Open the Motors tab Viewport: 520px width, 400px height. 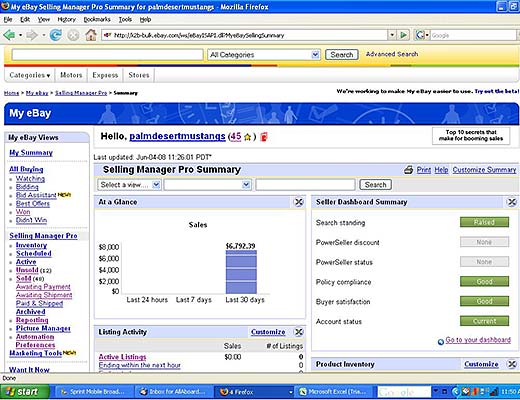[x=71, y=75]
